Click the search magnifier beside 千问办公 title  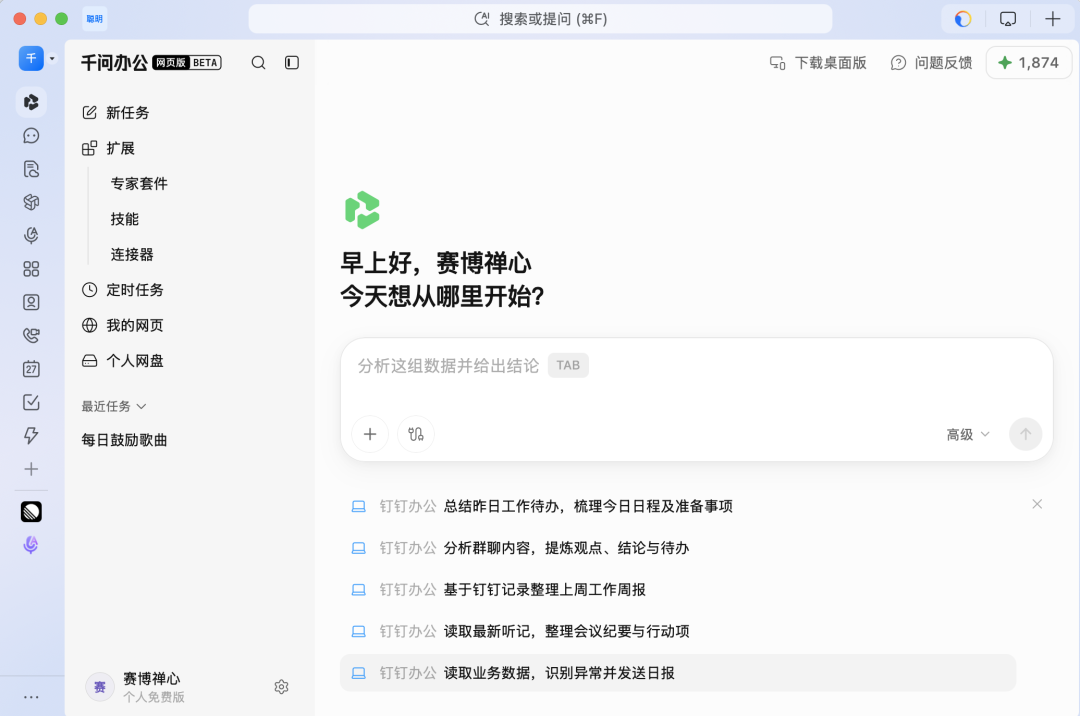coord(258,63)
